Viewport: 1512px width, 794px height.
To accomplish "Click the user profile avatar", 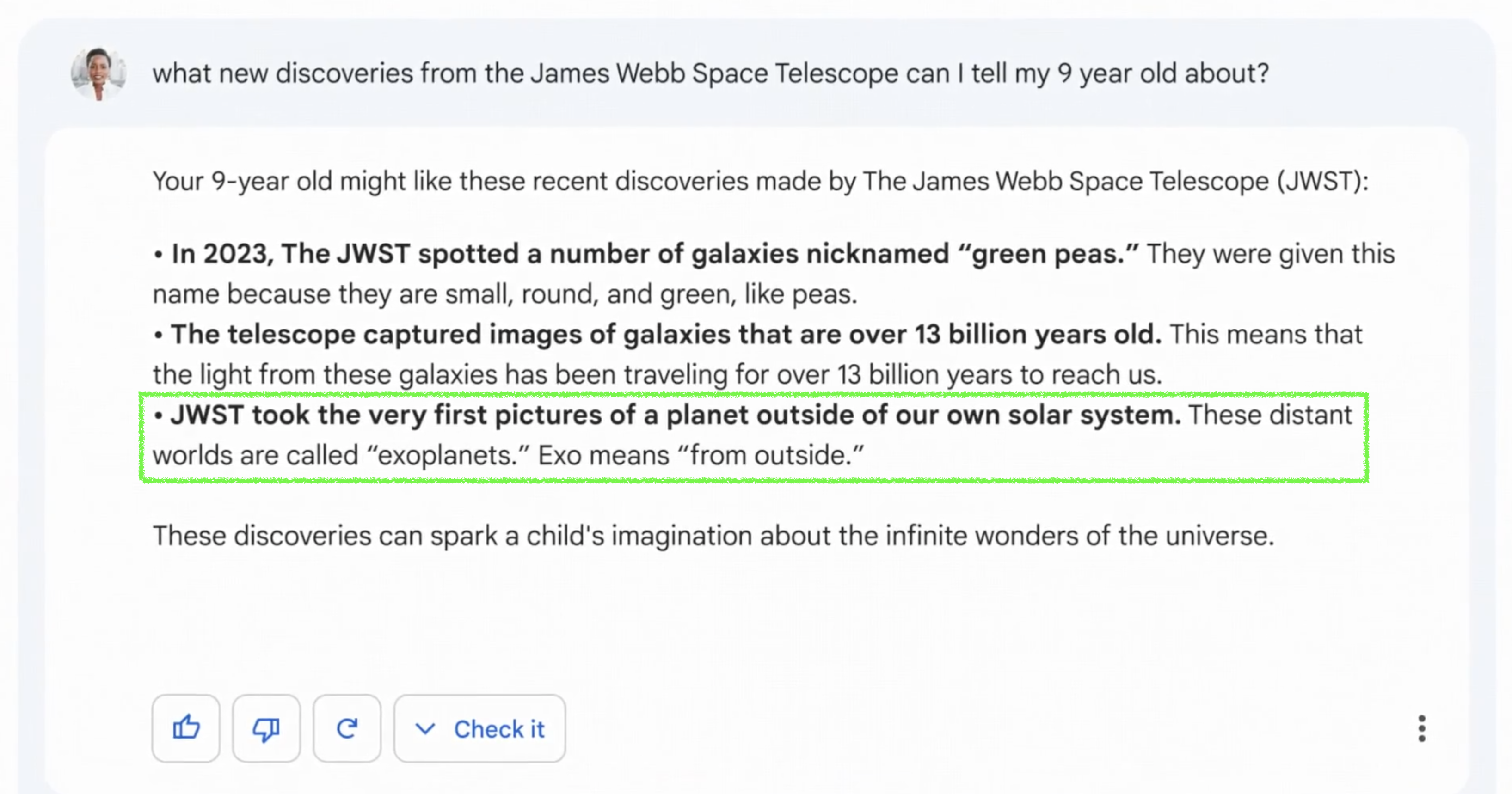I will 98,74.
